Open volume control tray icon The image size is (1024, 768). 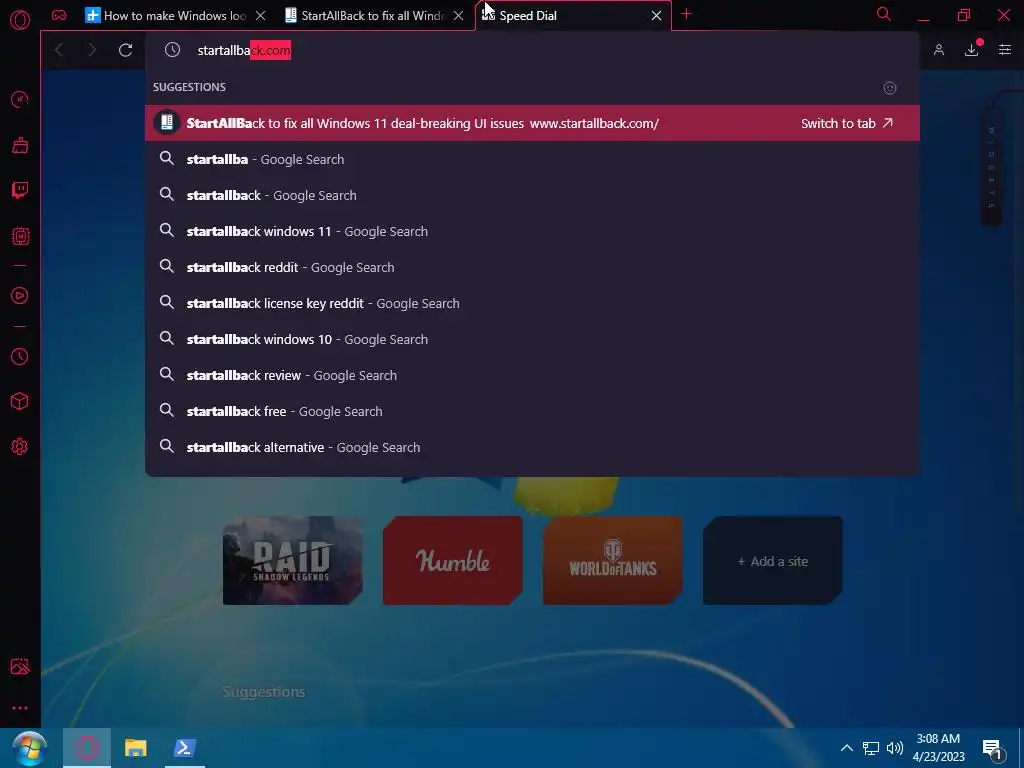[x=895, y=748]
